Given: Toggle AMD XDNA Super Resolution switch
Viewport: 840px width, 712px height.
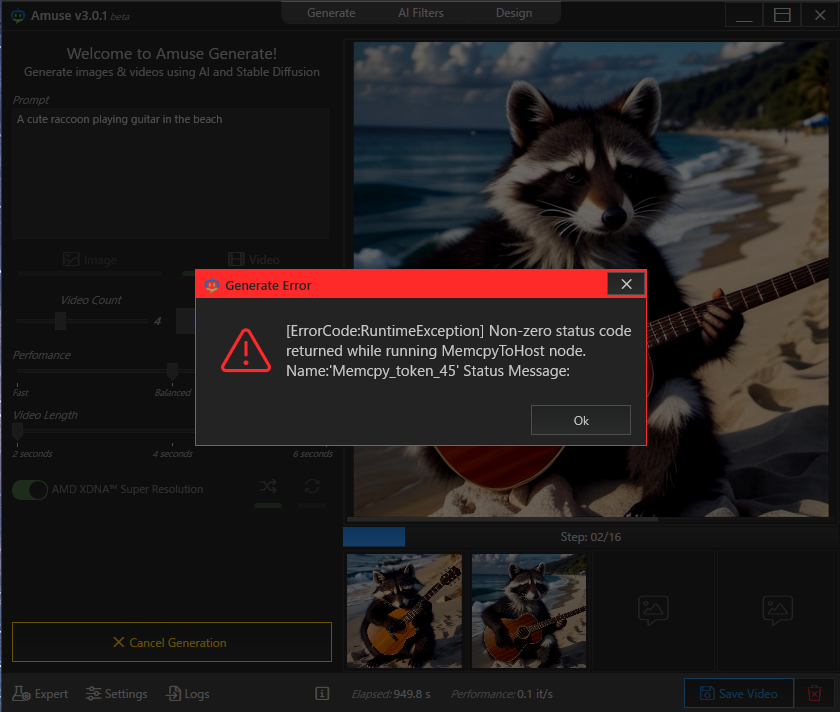Looking at the screenshot, I should tap(30, 490).
